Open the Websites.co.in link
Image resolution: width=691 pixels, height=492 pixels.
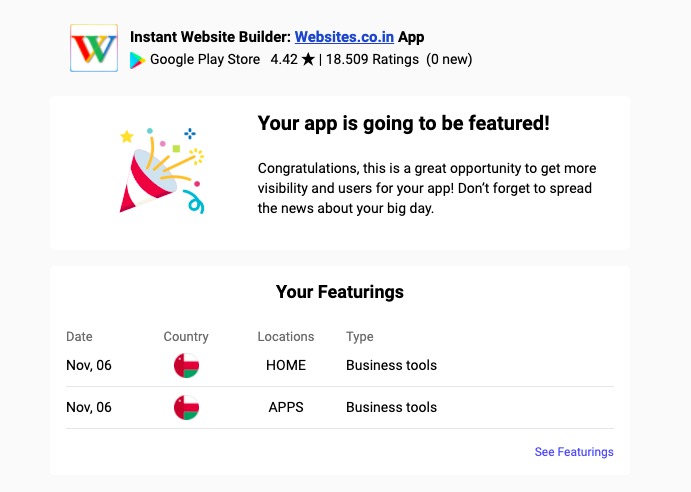coord(344,37)
